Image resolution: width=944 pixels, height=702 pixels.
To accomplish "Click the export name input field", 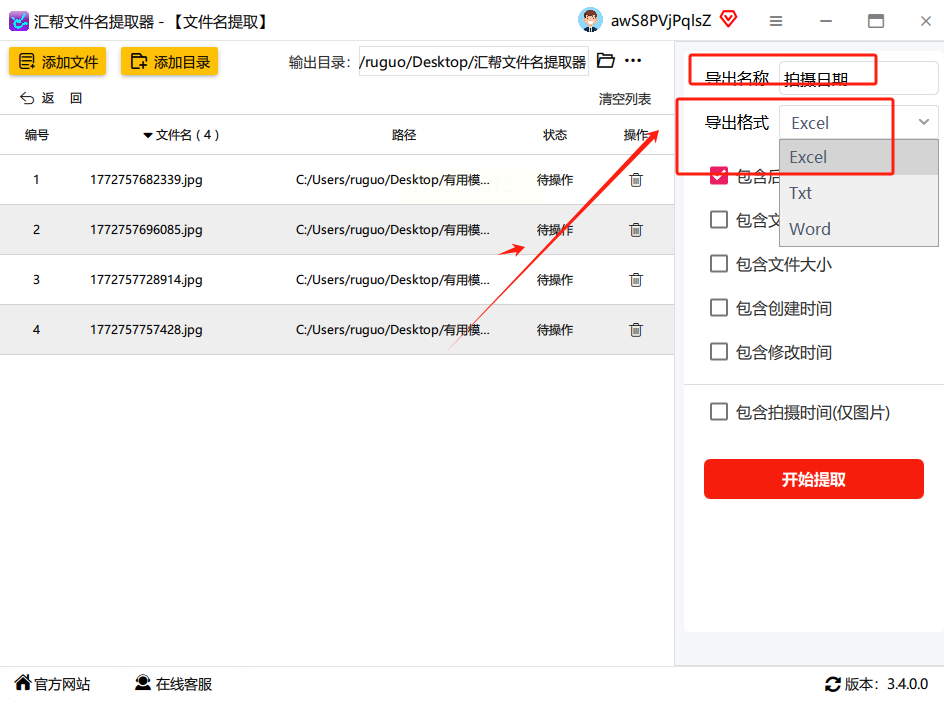I will [x=859, y=78].
